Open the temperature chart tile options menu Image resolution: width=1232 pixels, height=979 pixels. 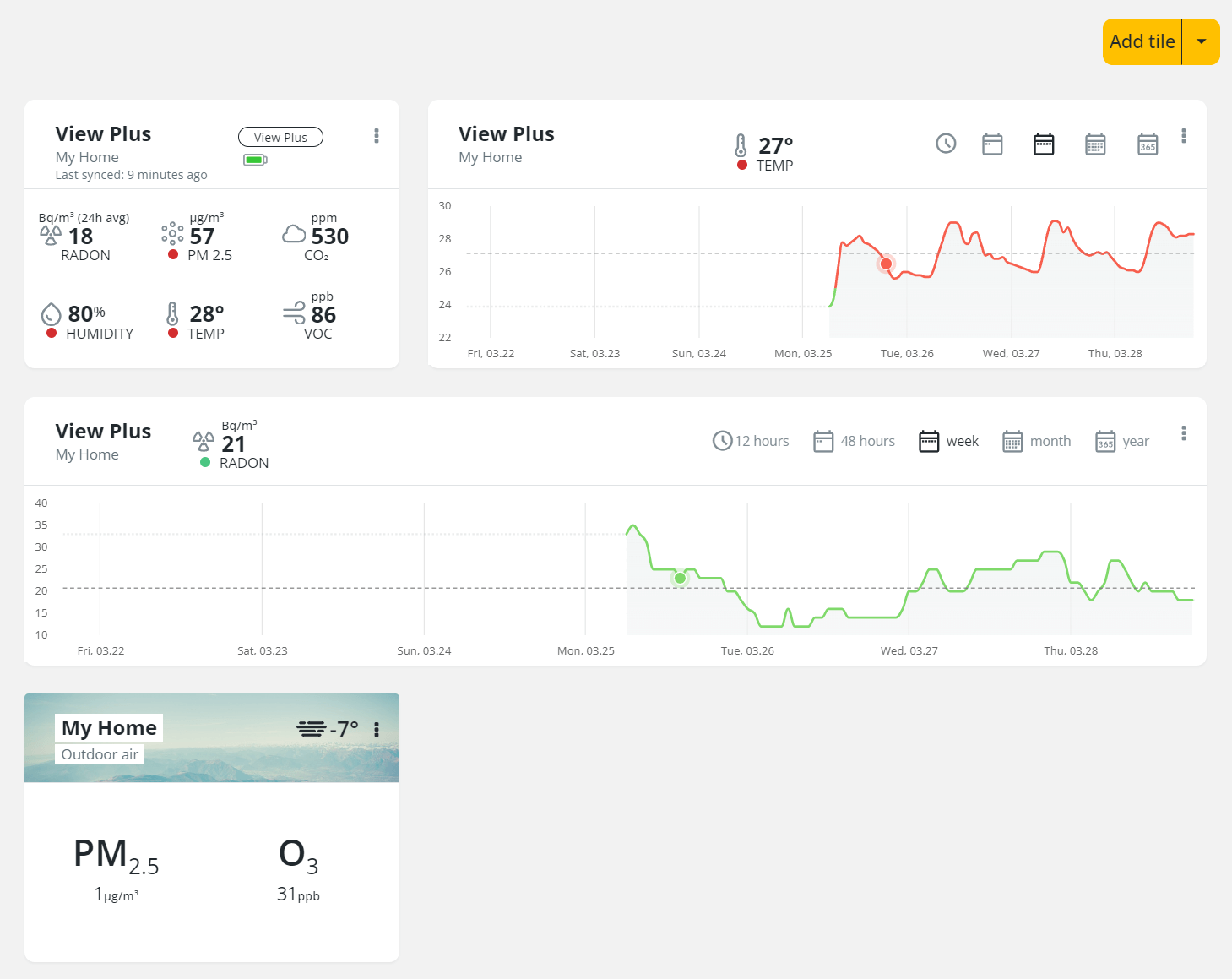[1184, 136]
